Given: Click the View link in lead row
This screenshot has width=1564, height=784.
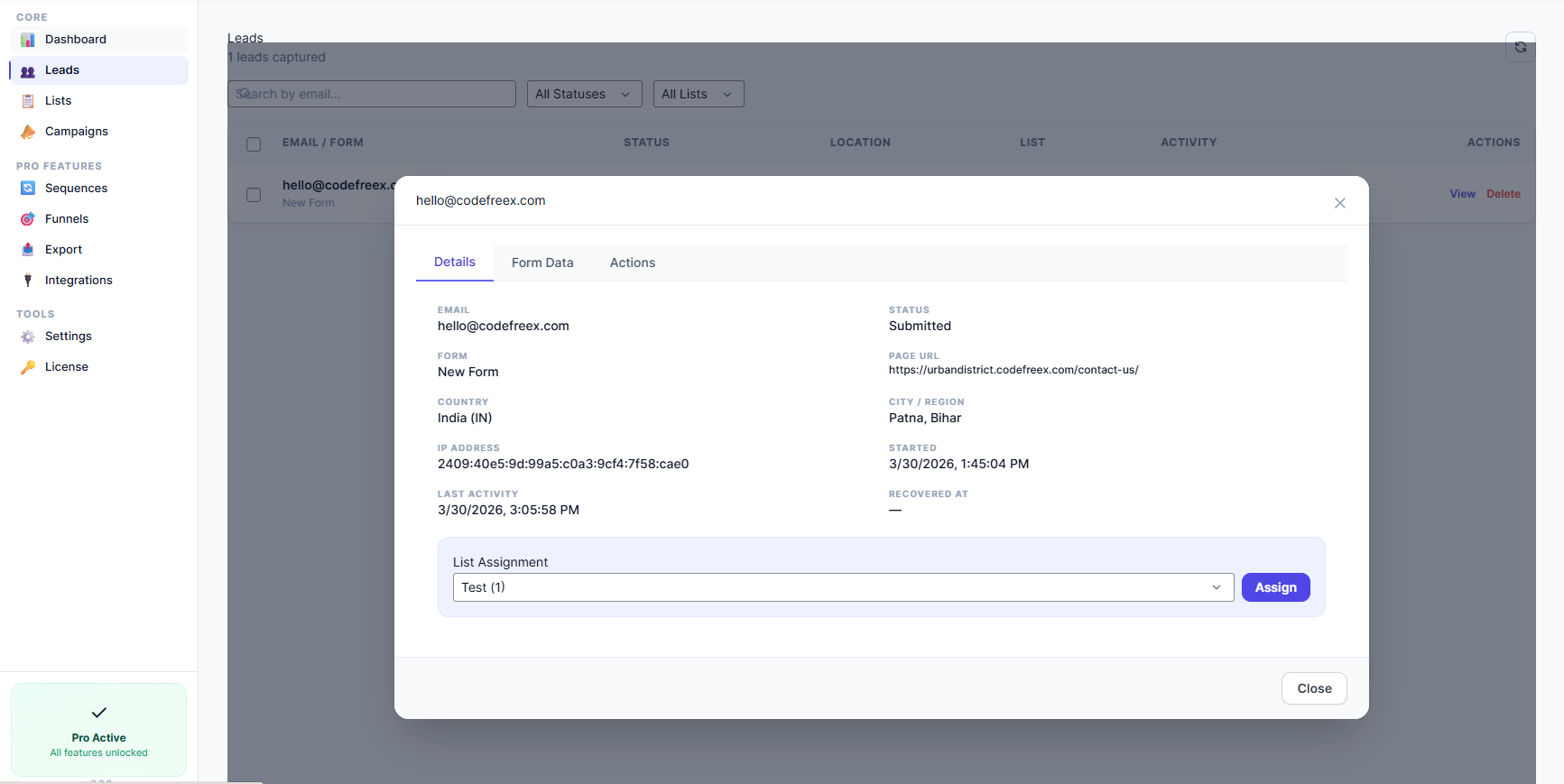Looking at the screenshot, I should pyautogui.click(x=1462, y=194).
